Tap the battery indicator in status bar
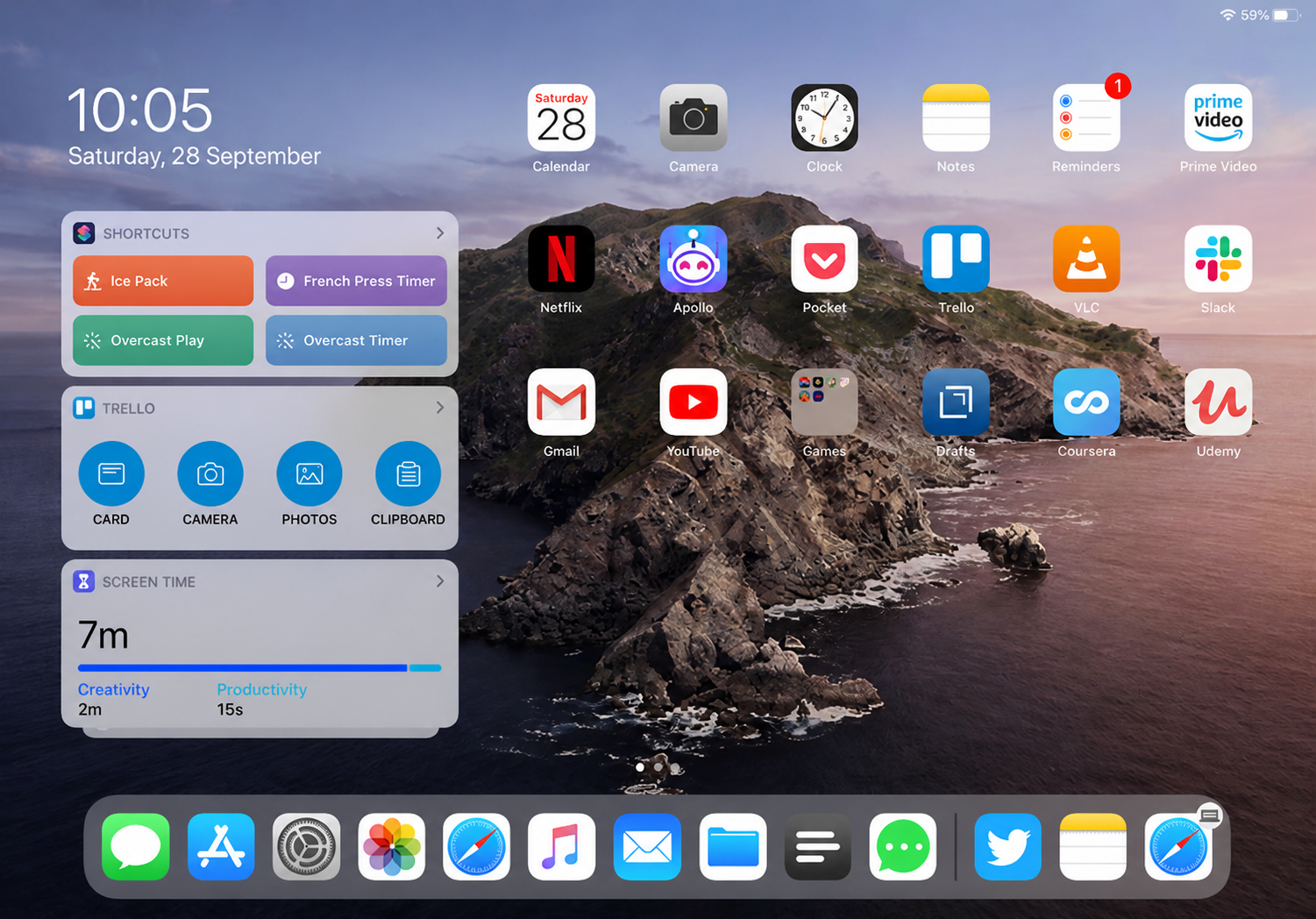 tap(1286, 15)
